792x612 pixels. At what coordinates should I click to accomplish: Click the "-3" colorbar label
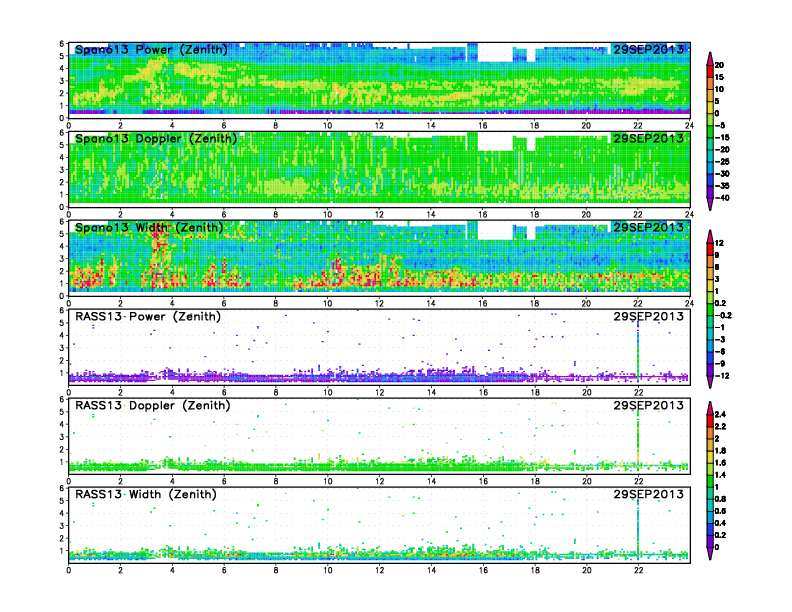point(720,340)
